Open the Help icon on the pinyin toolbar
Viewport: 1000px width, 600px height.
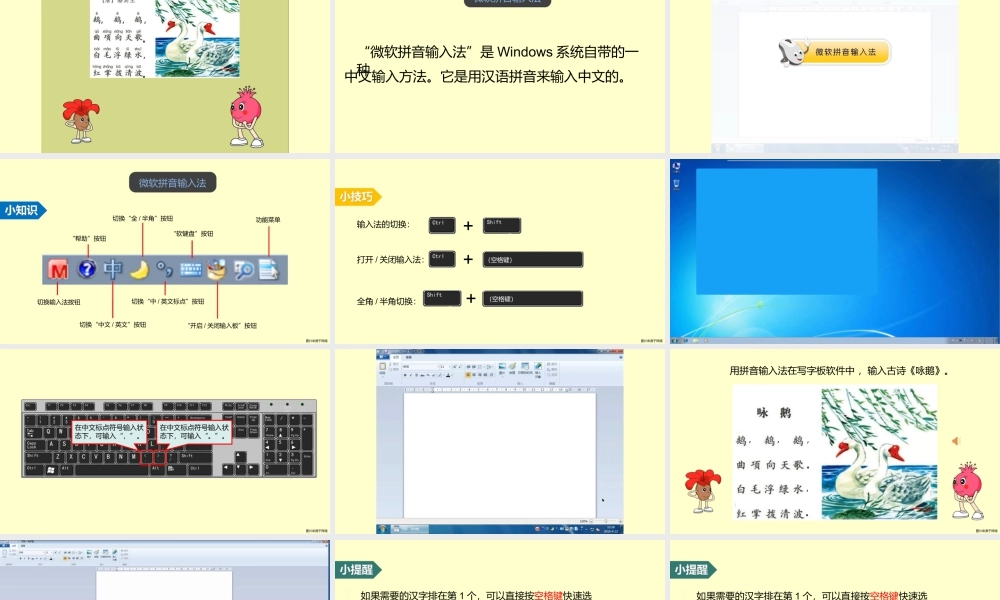tap(87, 269)
